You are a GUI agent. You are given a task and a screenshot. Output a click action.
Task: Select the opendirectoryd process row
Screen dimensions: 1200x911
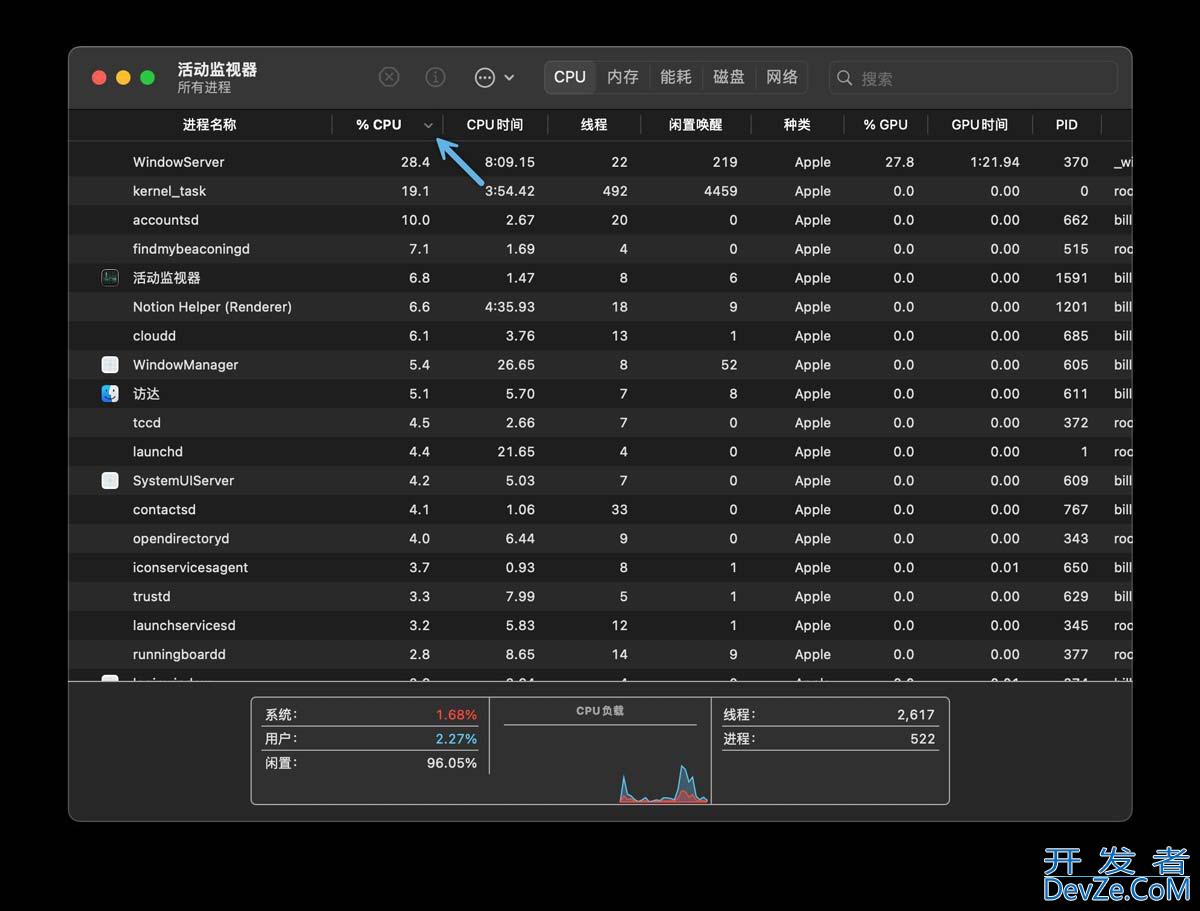point(600,539)
